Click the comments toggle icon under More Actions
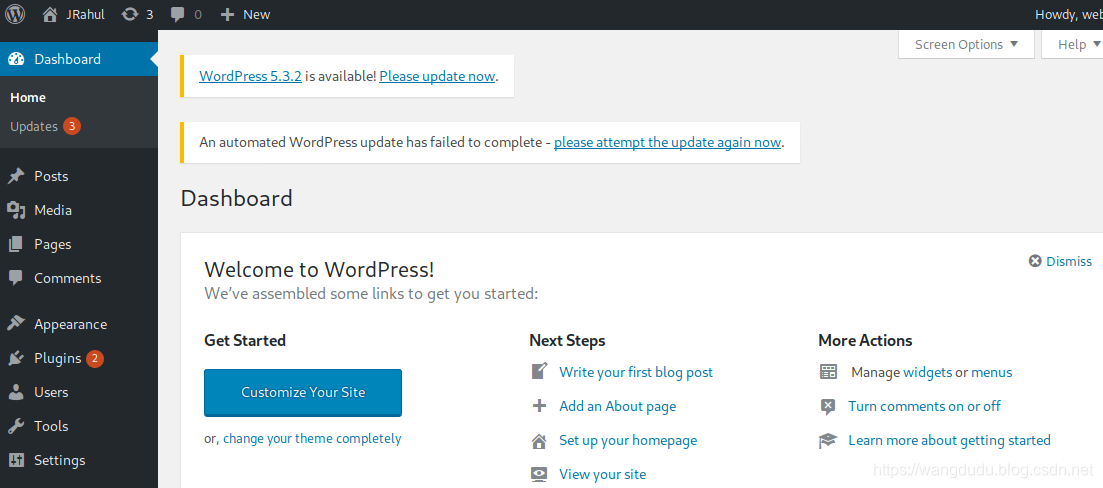 coord(828,406)
